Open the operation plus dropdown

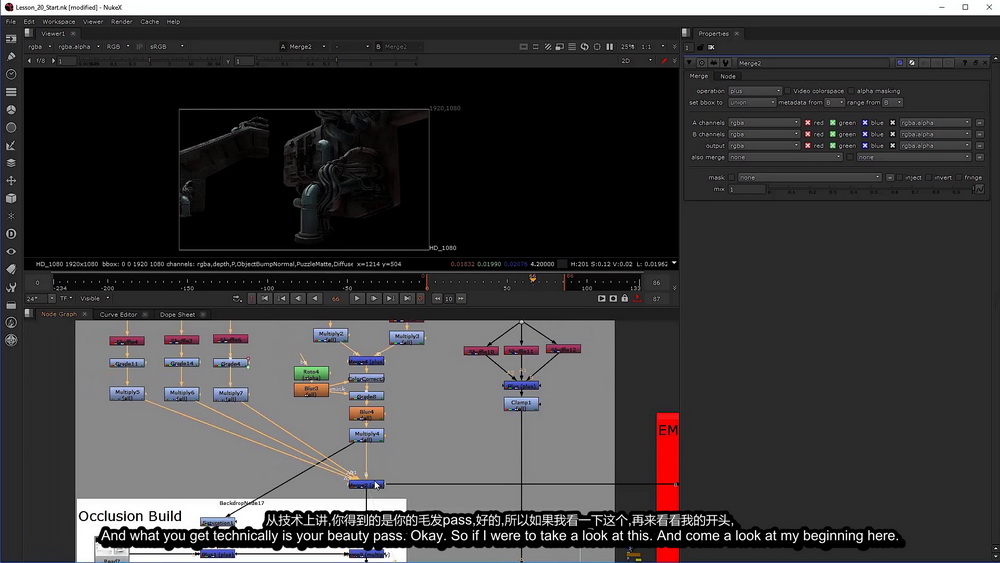click(755, 91)
